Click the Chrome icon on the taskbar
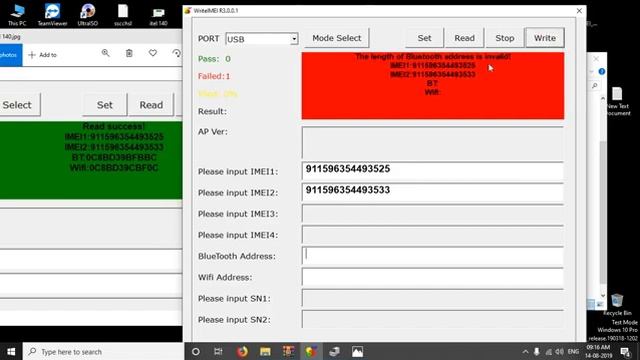The image size is (640, 360). (311, 351)
